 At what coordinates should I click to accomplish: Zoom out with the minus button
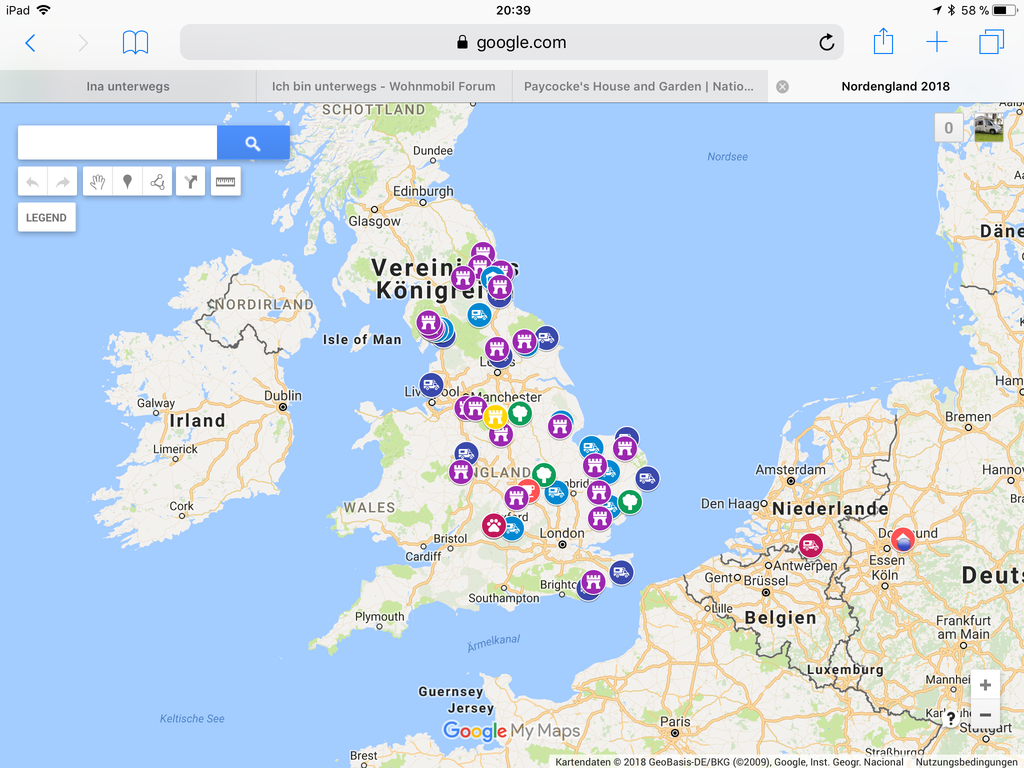tap(985, 714)
